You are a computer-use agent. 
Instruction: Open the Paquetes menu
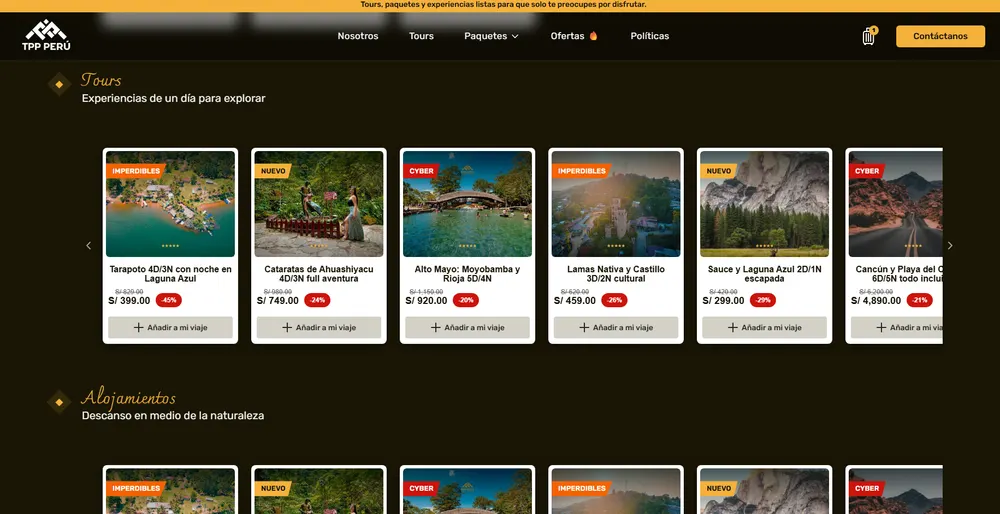coord(491,36)
